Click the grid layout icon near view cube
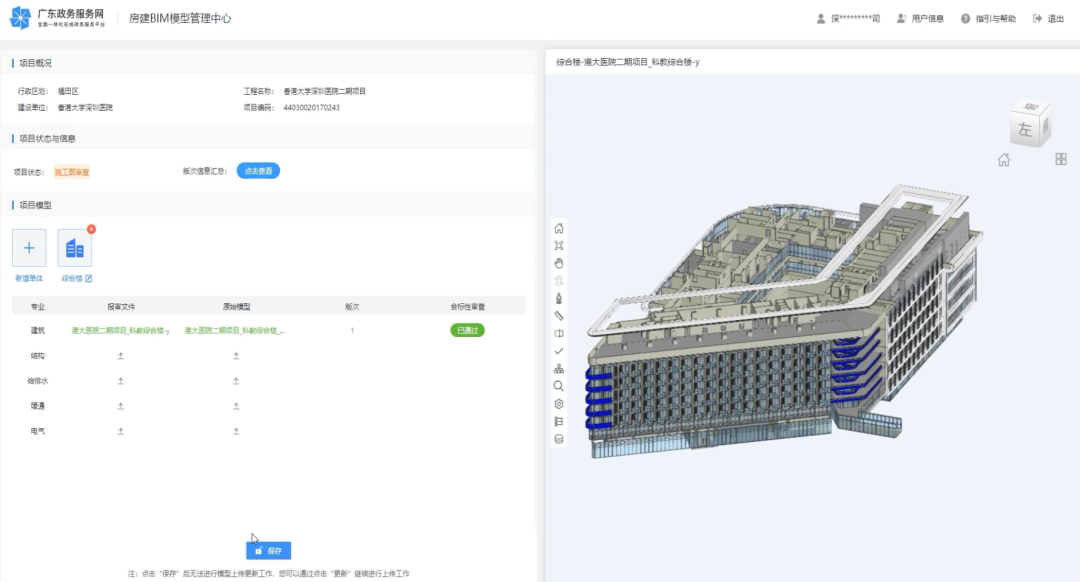The height and width of the screenshot is (582, 1080). click(1061, 159)
